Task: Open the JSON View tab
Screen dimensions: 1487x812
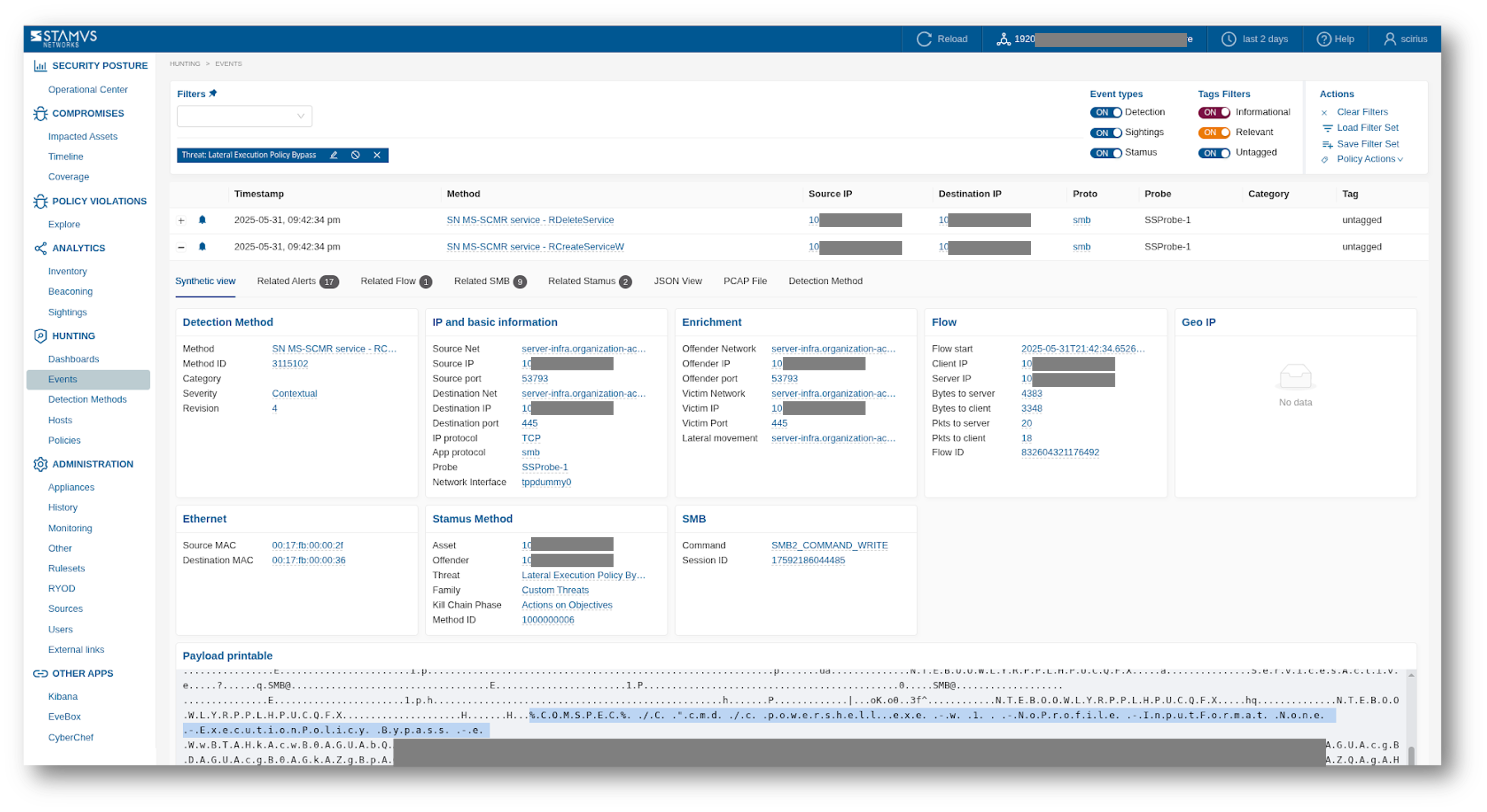Action: 678,281
